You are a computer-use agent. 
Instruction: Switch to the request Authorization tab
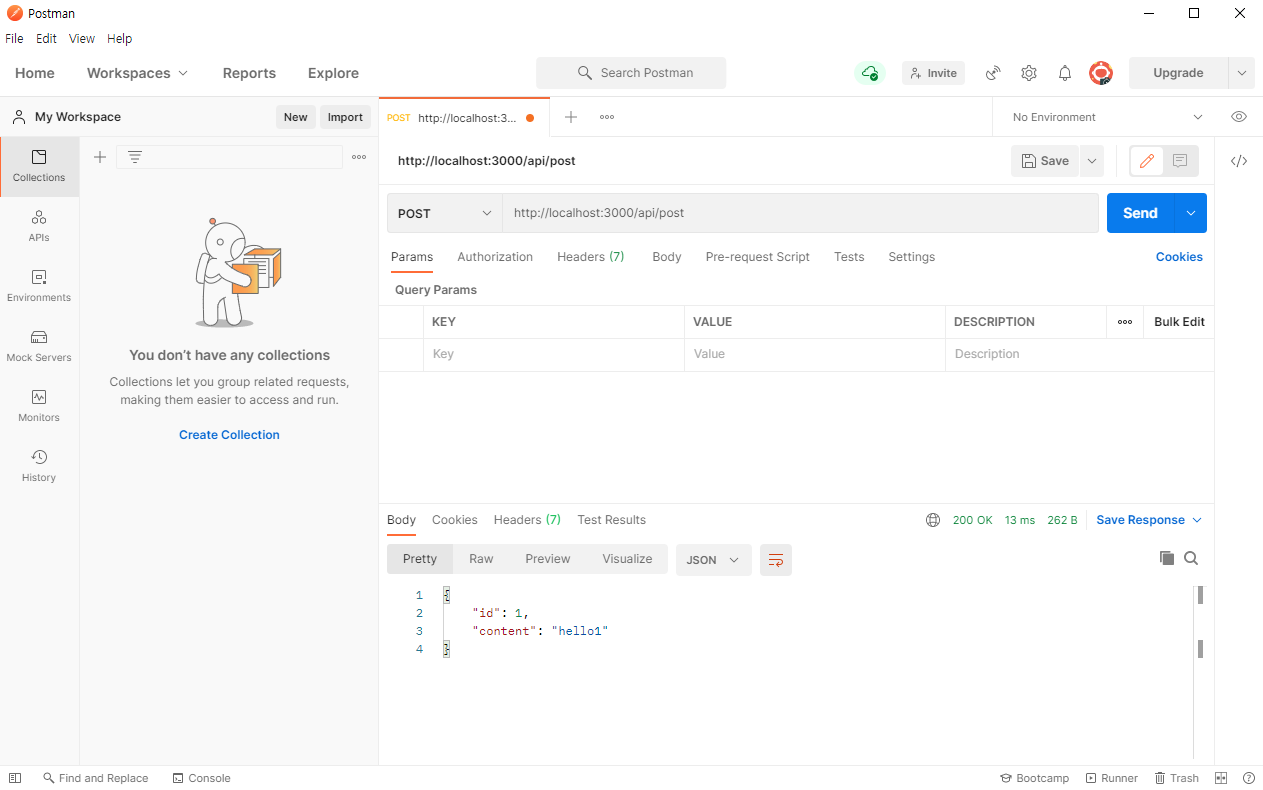point(495,257)
